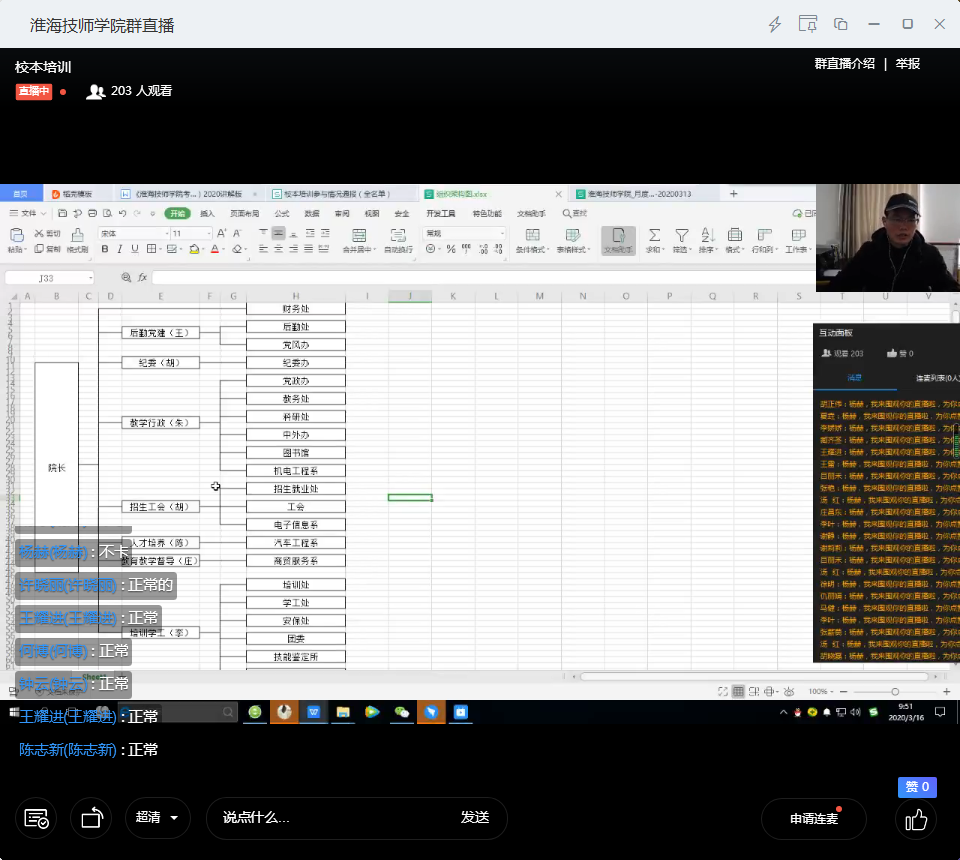The image size is (960, 860).
Task: Toggle the bullet comments display icon
Action: (x=36, y=818)
